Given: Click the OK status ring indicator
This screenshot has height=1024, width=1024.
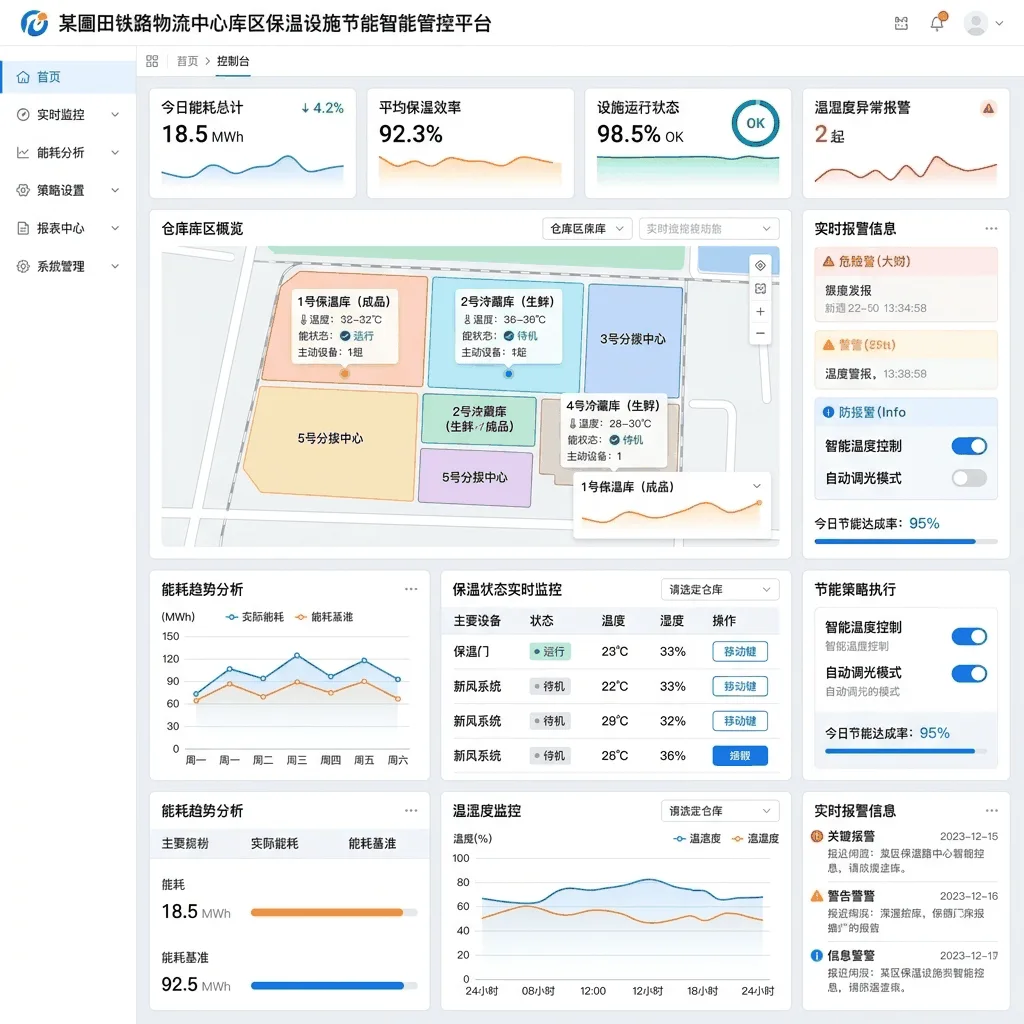Looking at the screenshot, I should [755, 123].
